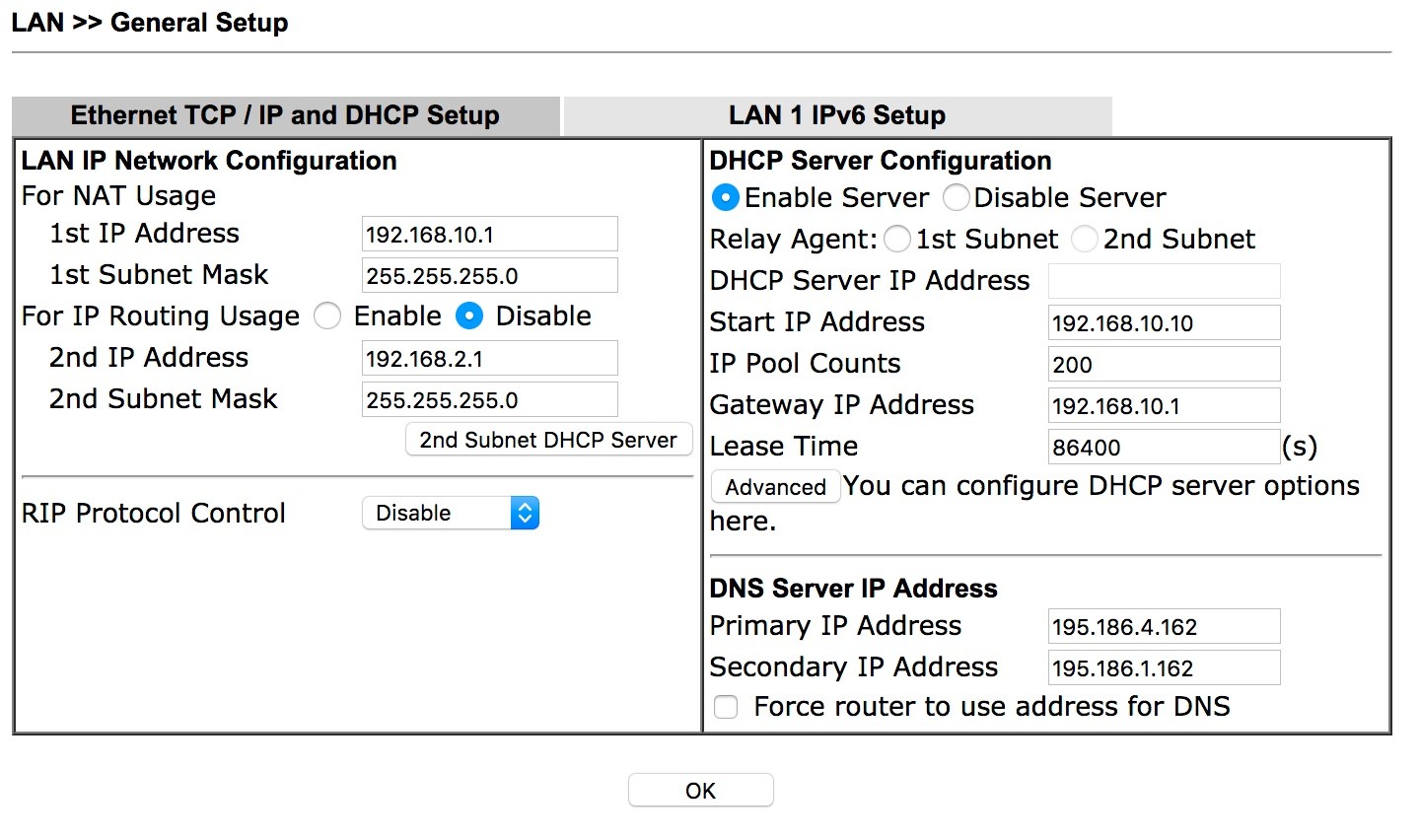
Task: Click the empty DHCP Server IP Address field
Action: pos(1164,282)
